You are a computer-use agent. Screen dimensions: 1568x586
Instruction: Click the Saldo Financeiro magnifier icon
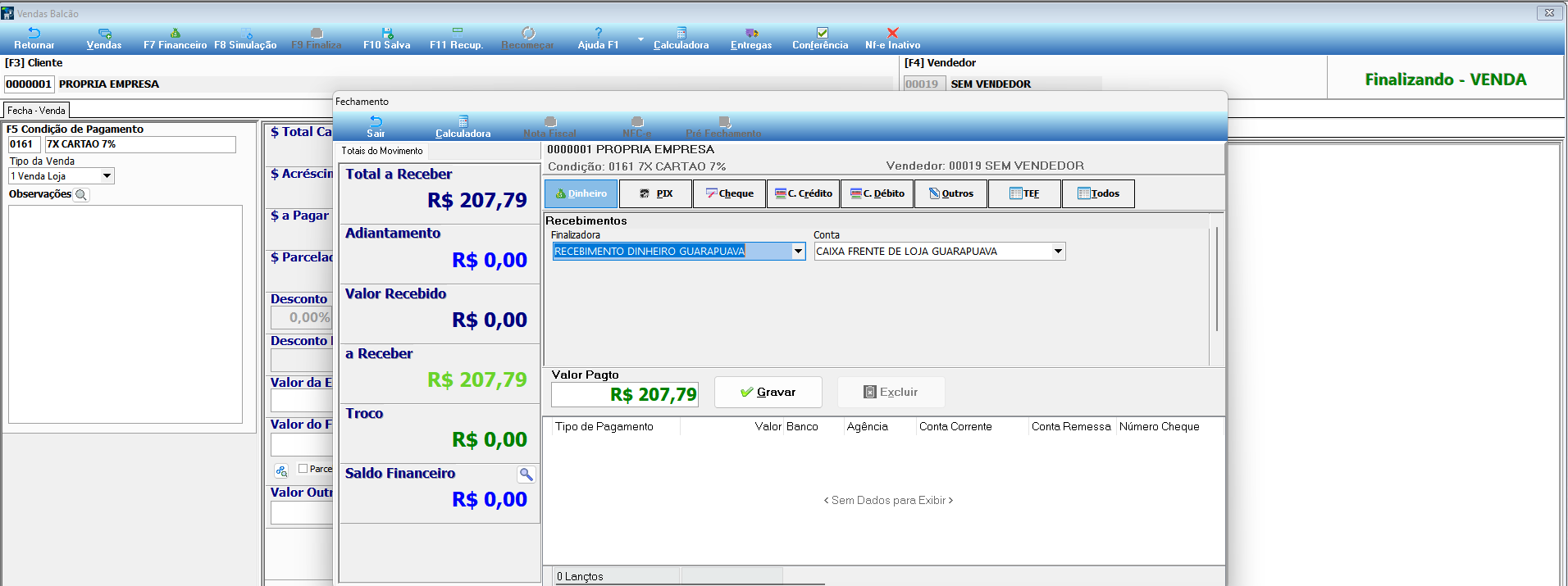pyautogui.click(x=526, y=475)
